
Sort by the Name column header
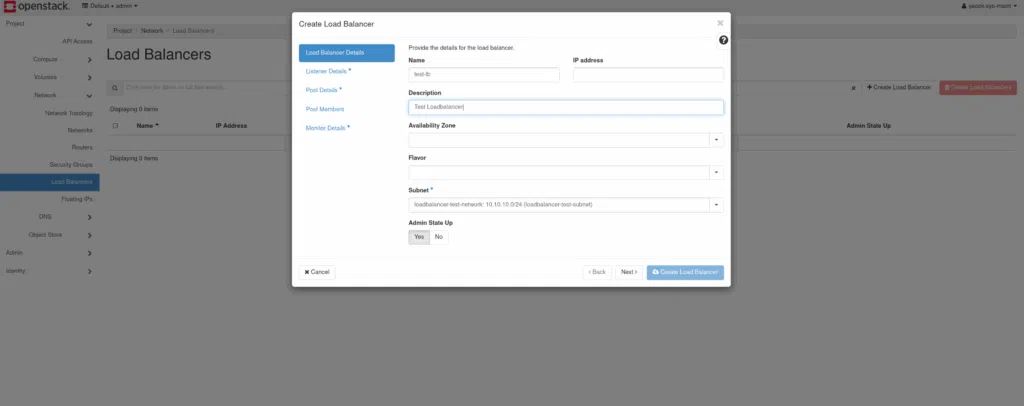(x=148, y=125)
